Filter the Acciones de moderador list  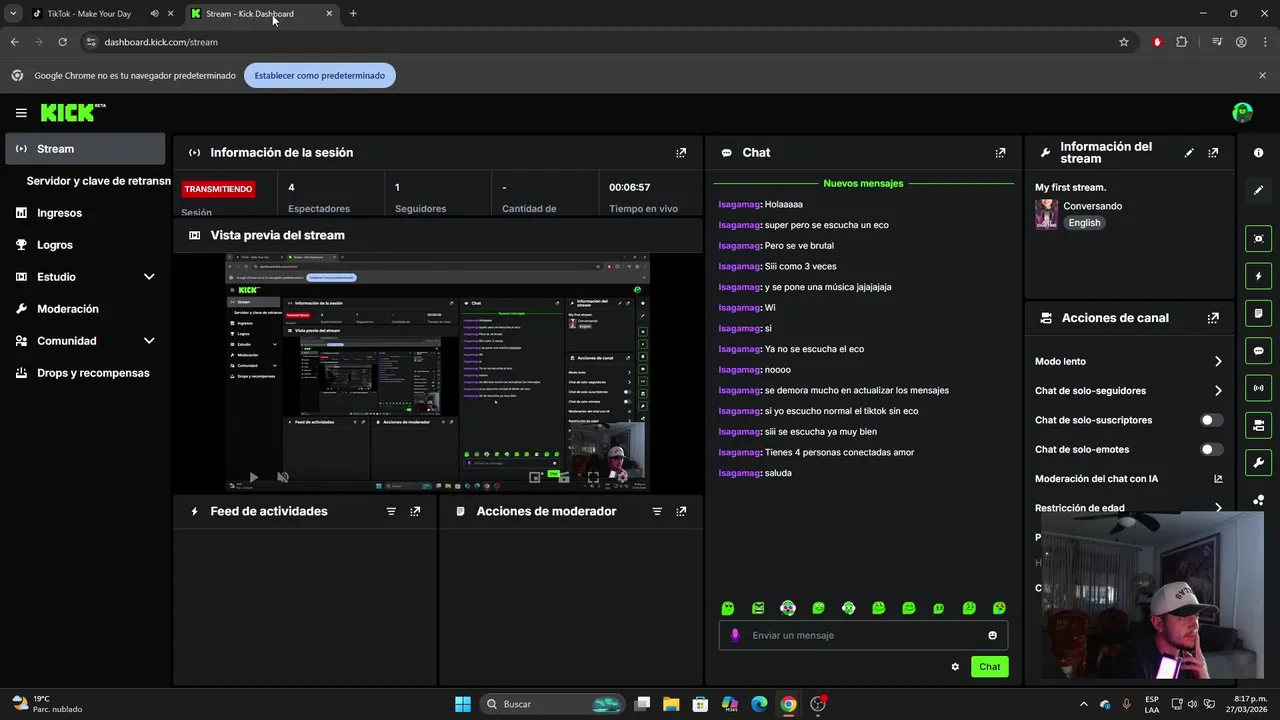pyautogui.click(x=657, y=511)
